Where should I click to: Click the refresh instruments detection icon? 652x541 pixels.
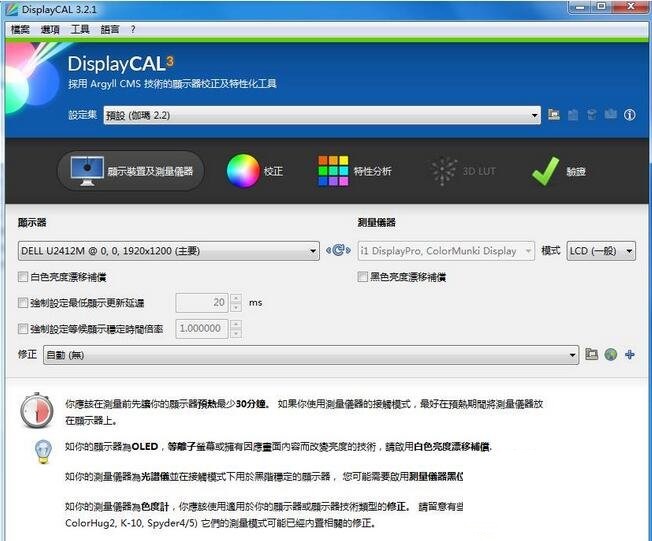coord(339,250)
